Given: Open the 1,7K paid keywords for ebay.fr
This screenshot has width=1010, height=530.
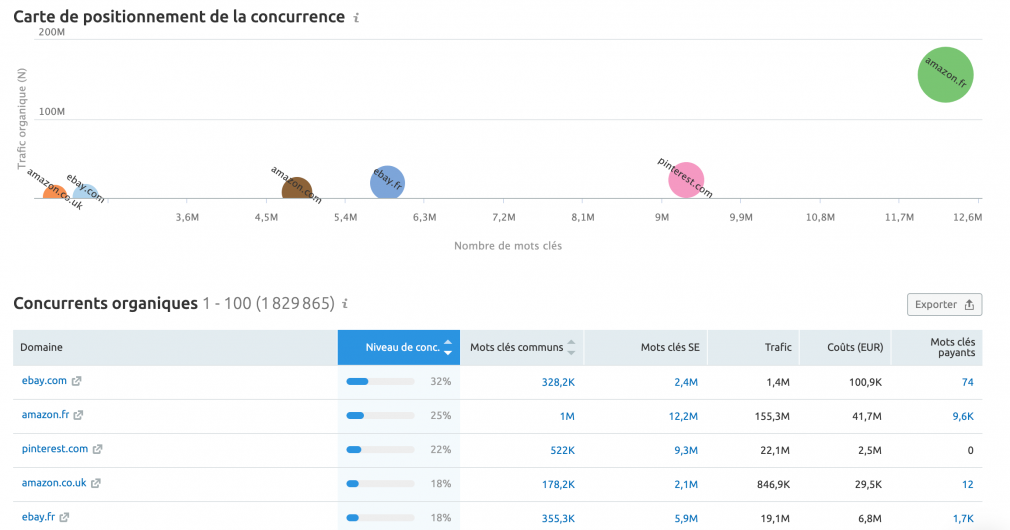Looking at the screenshot, I should 963,518.
